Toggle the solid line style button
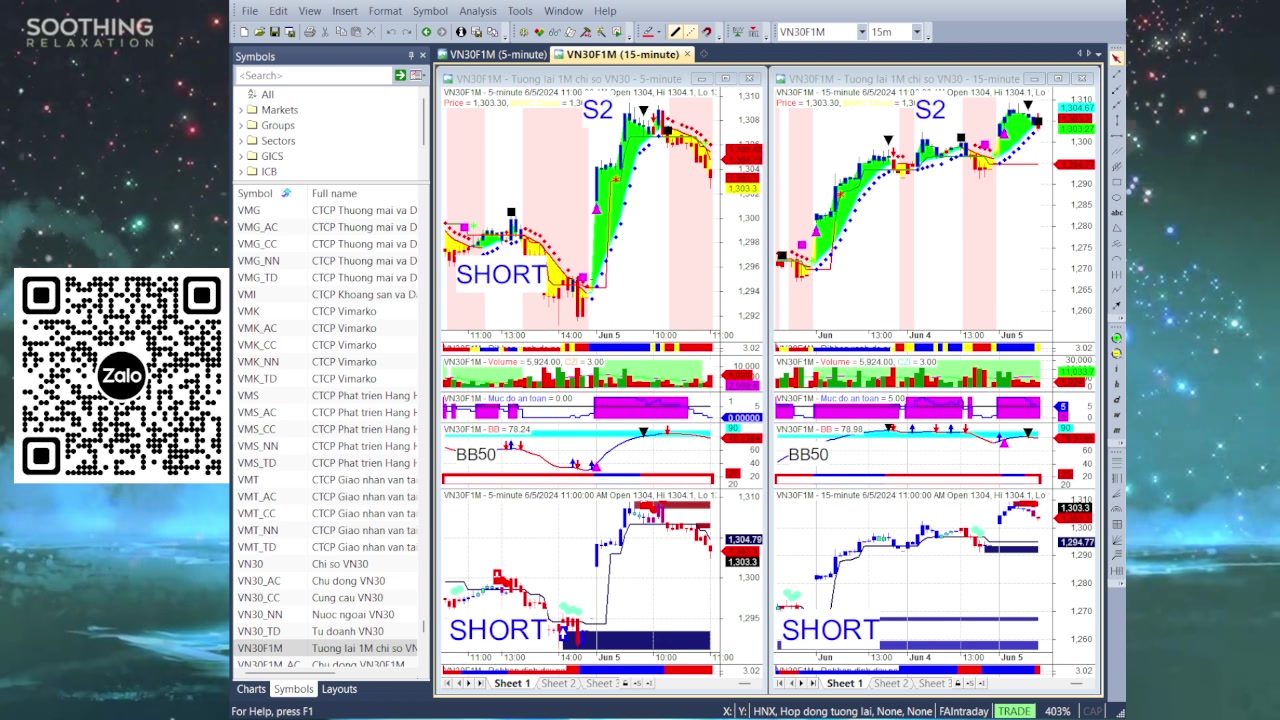1280x720 pixels. click(x=675, y=32)
